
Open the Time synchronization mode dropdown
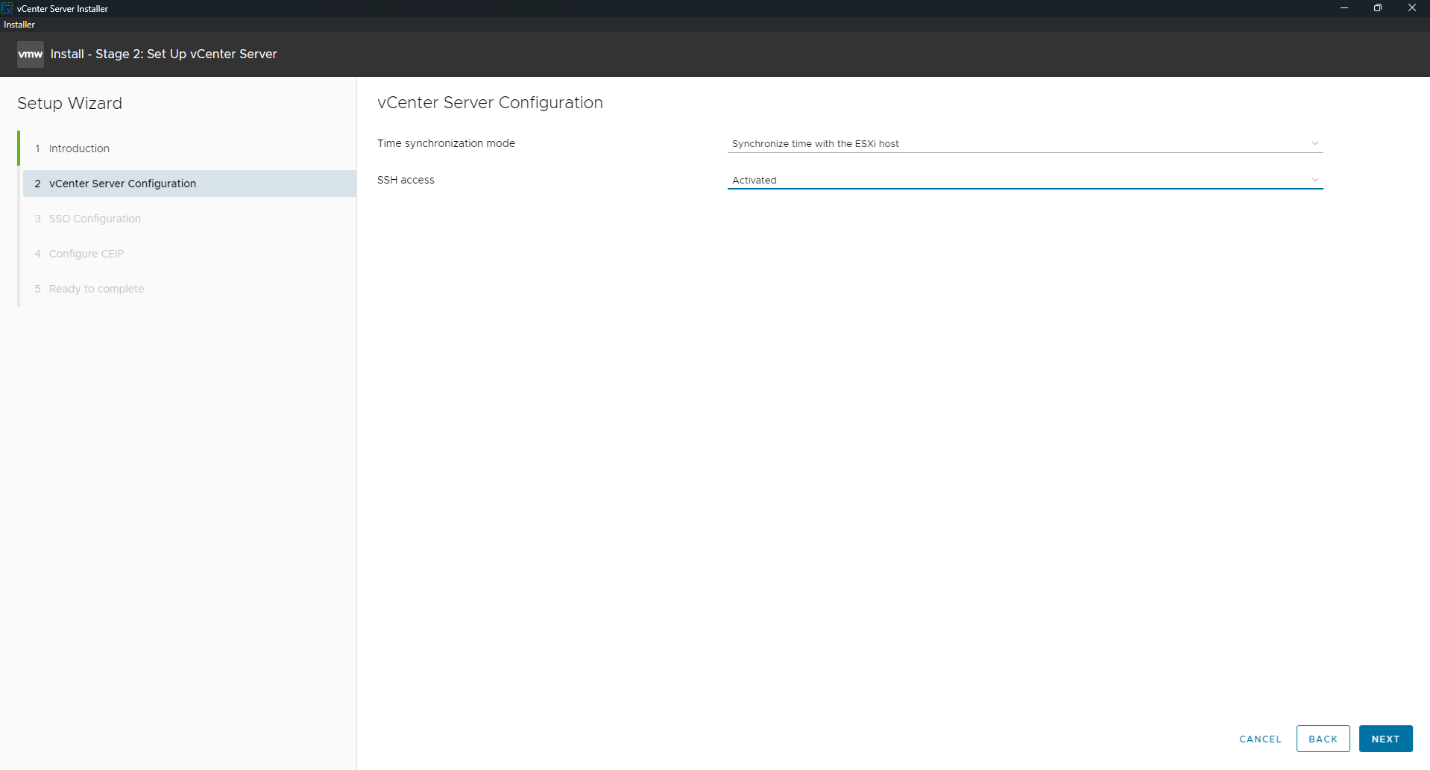tap(1025, 143)
